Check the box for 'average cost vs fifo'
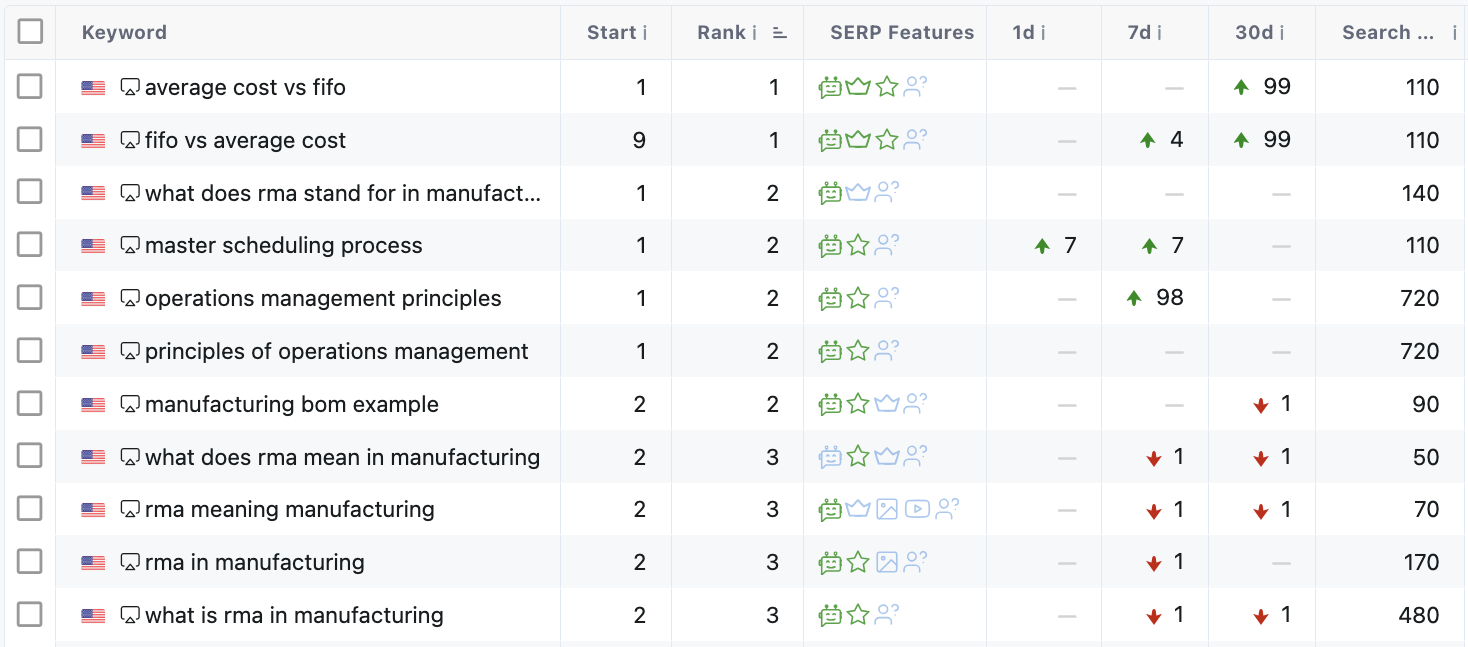The image size is (1468, 647). click(30, 87)
